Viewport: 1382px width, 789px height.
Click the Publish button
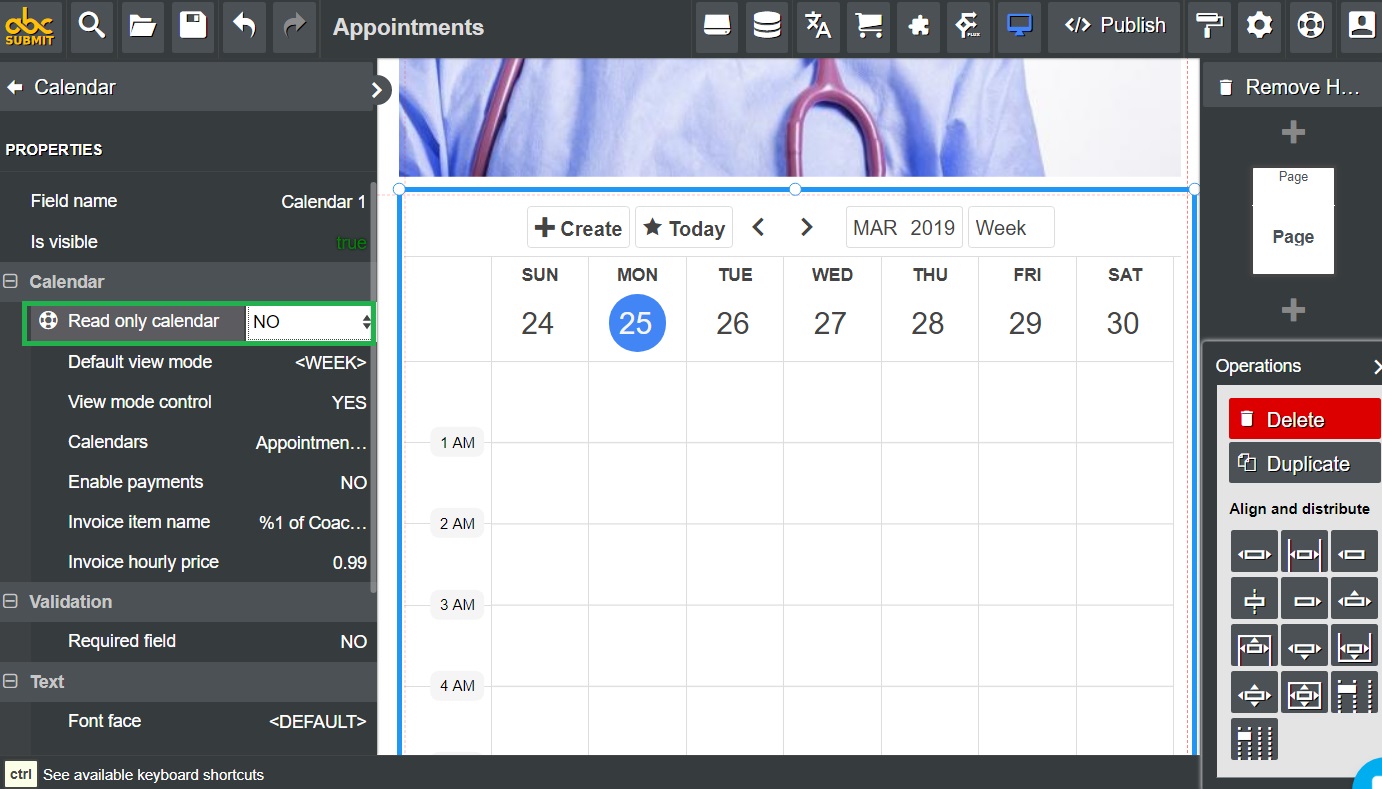(1114, 26)
